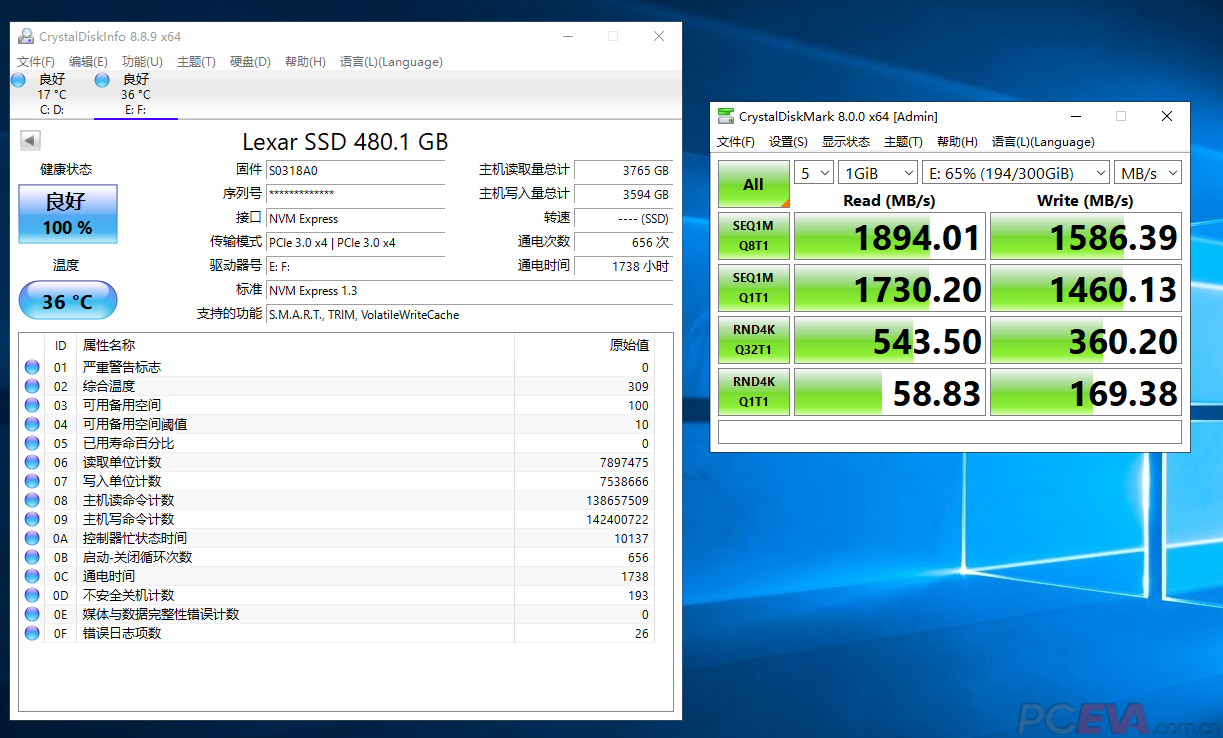
Task: Click the previous disk arrow in CrystalDiskInfo
Action: (29, 141)
